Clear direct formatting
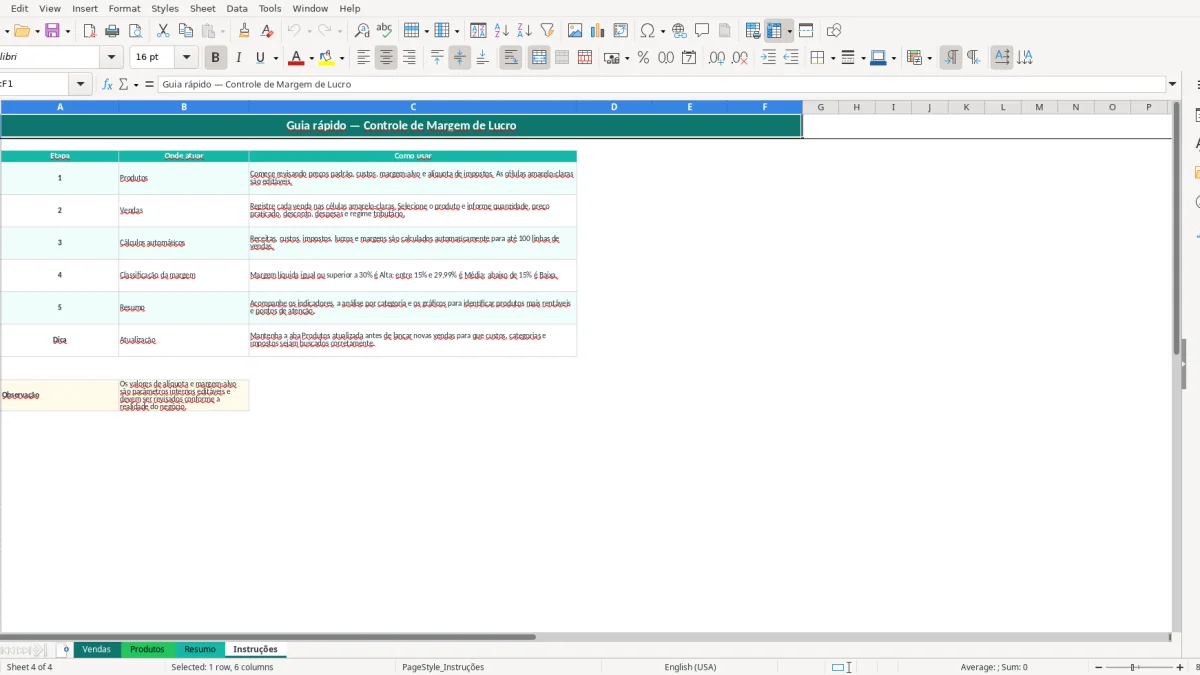This screenshot has width=1200, height=675. click(x=267, y=31)
